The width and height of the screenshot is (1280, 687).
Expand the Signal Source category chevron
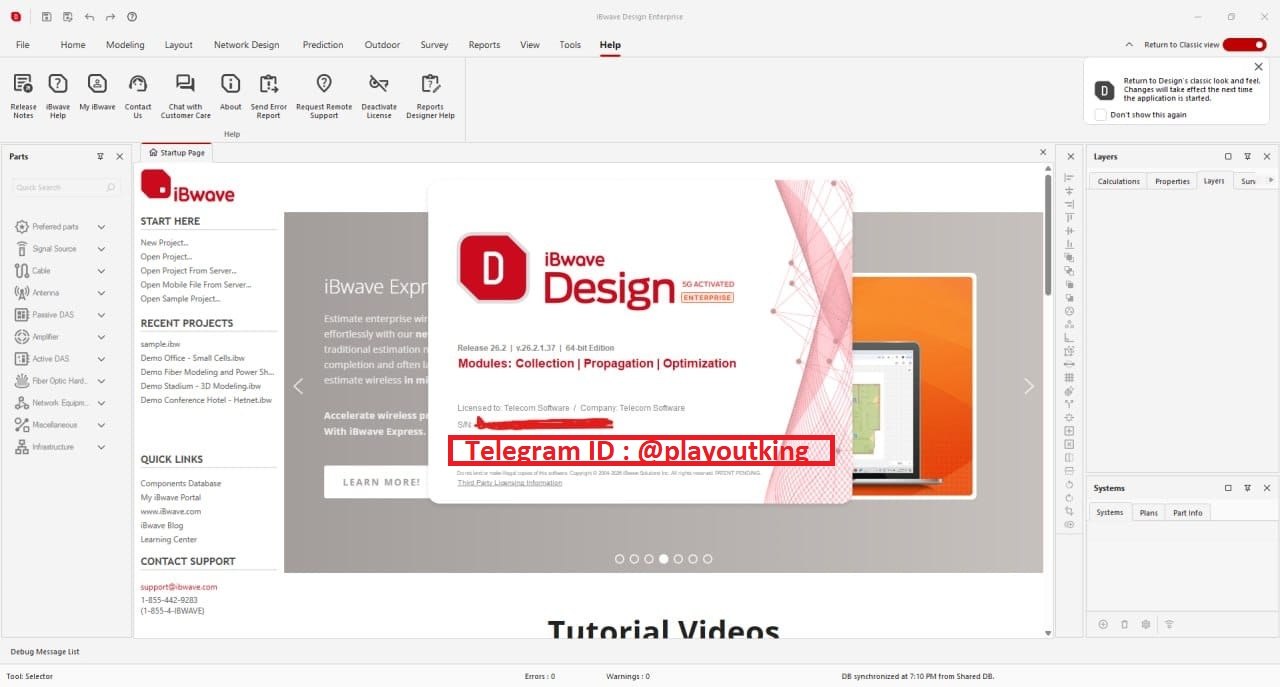[101, 249]
